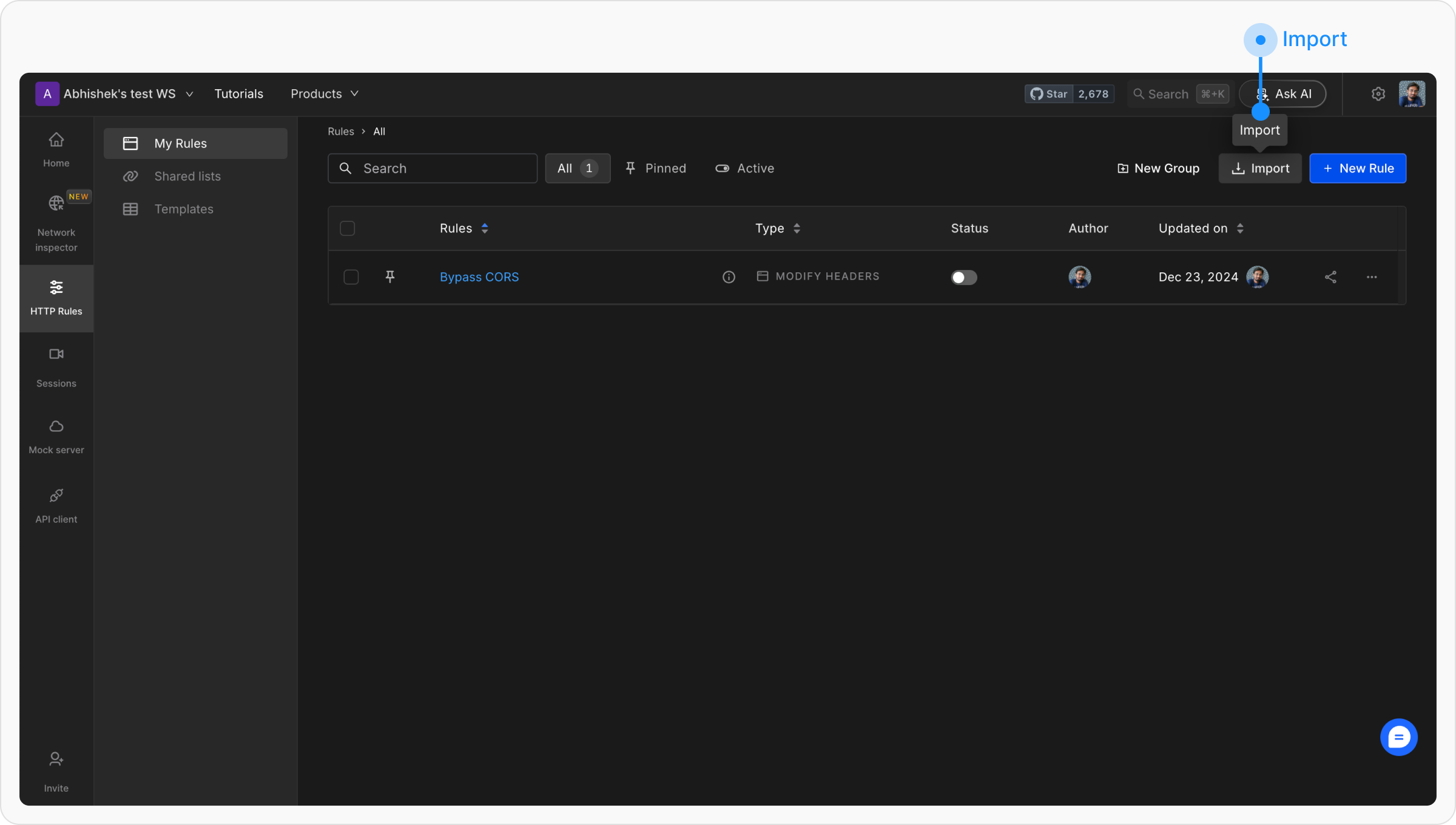Open the API client sidebar icon

click(56, 496)
